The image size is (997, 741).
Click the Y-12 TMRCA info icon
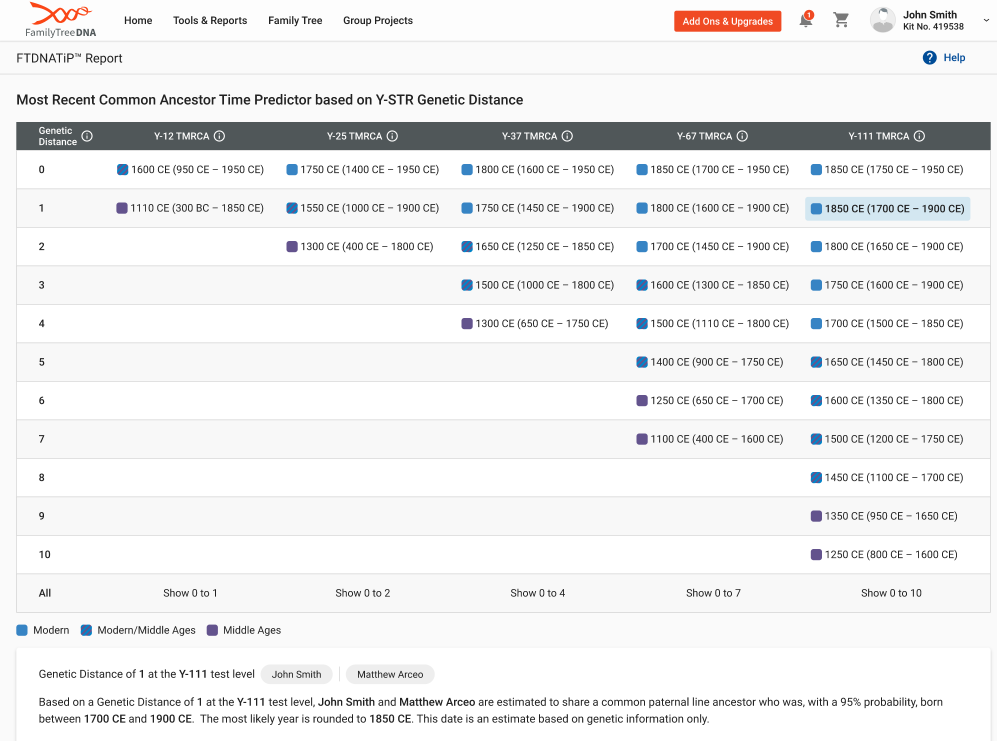pyautogui.click(x=219, y=136)
